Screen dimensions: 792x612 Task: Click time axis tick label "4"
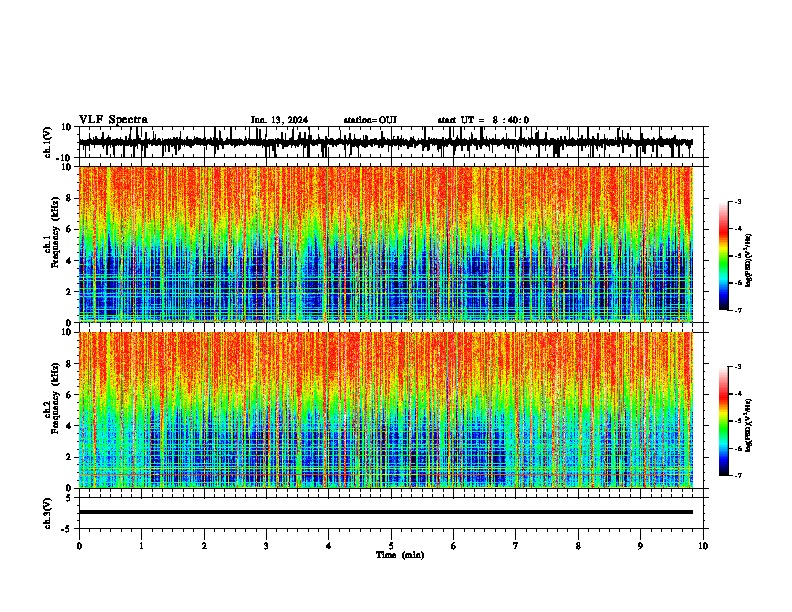click(329, 546)
